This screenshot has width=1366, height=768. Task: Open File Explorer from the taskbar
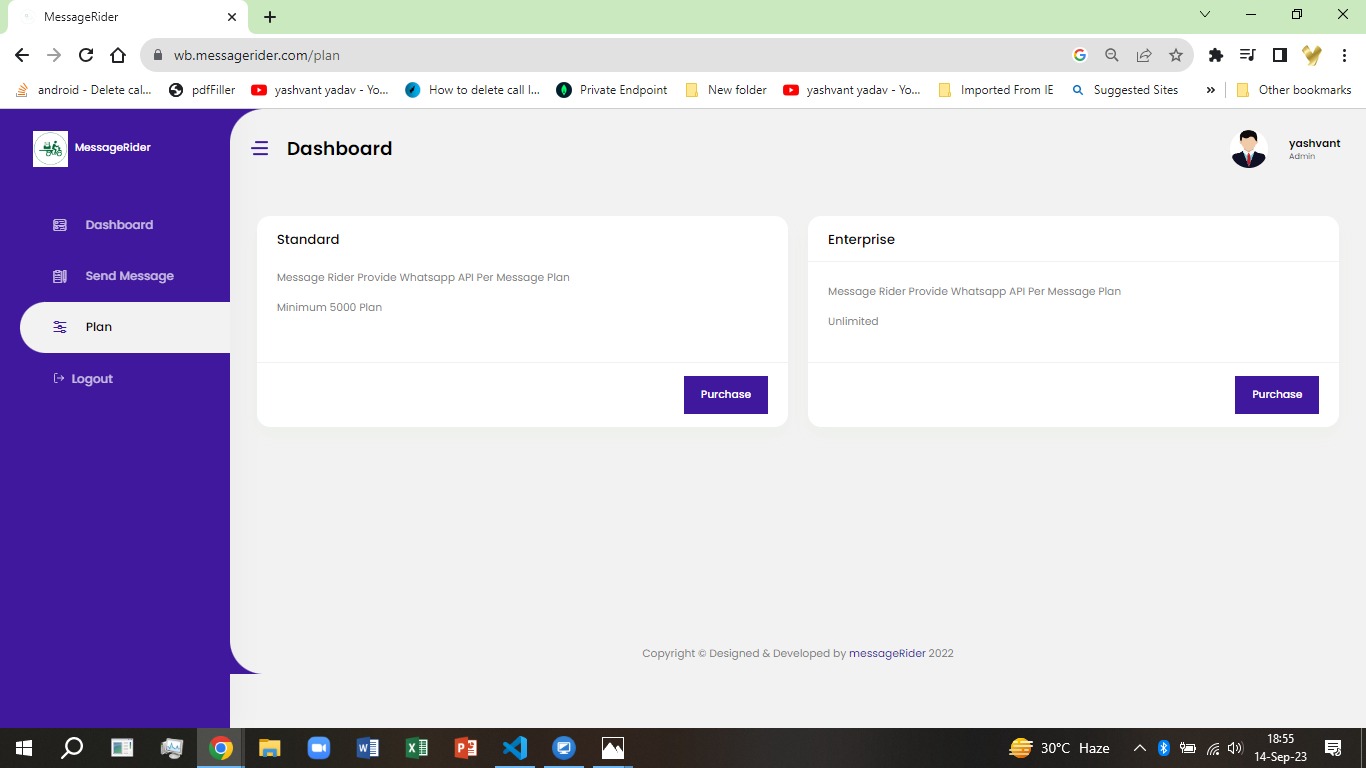pyautogui.click(x=270, y=748)
